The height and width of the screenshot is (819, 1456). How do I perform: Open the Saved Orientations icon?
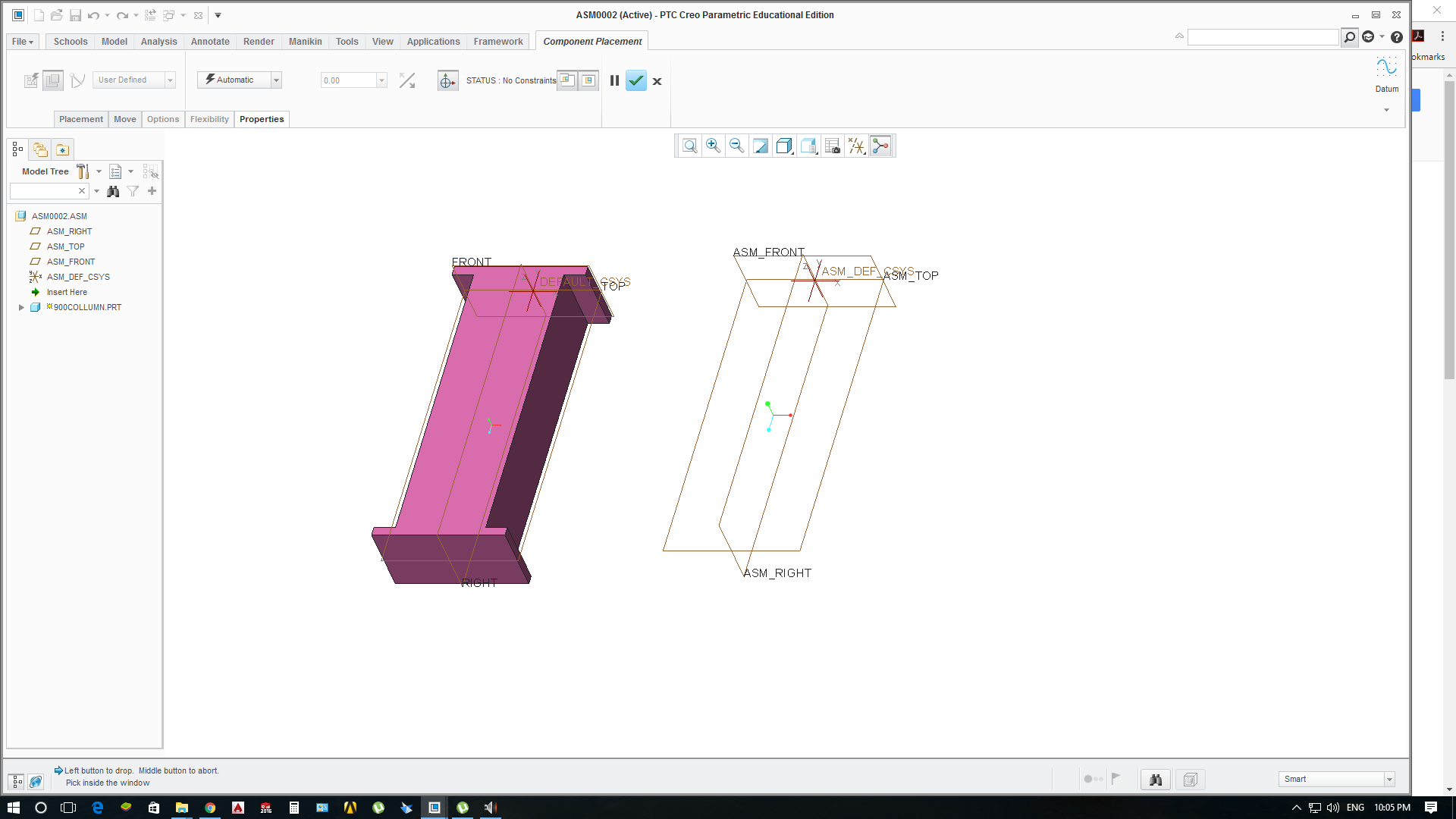808,146
